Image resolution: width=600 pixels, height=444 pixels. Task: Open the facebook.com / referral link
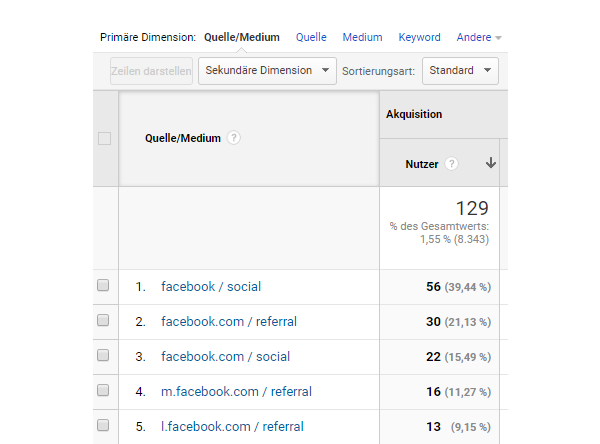(x=229, y=322)
